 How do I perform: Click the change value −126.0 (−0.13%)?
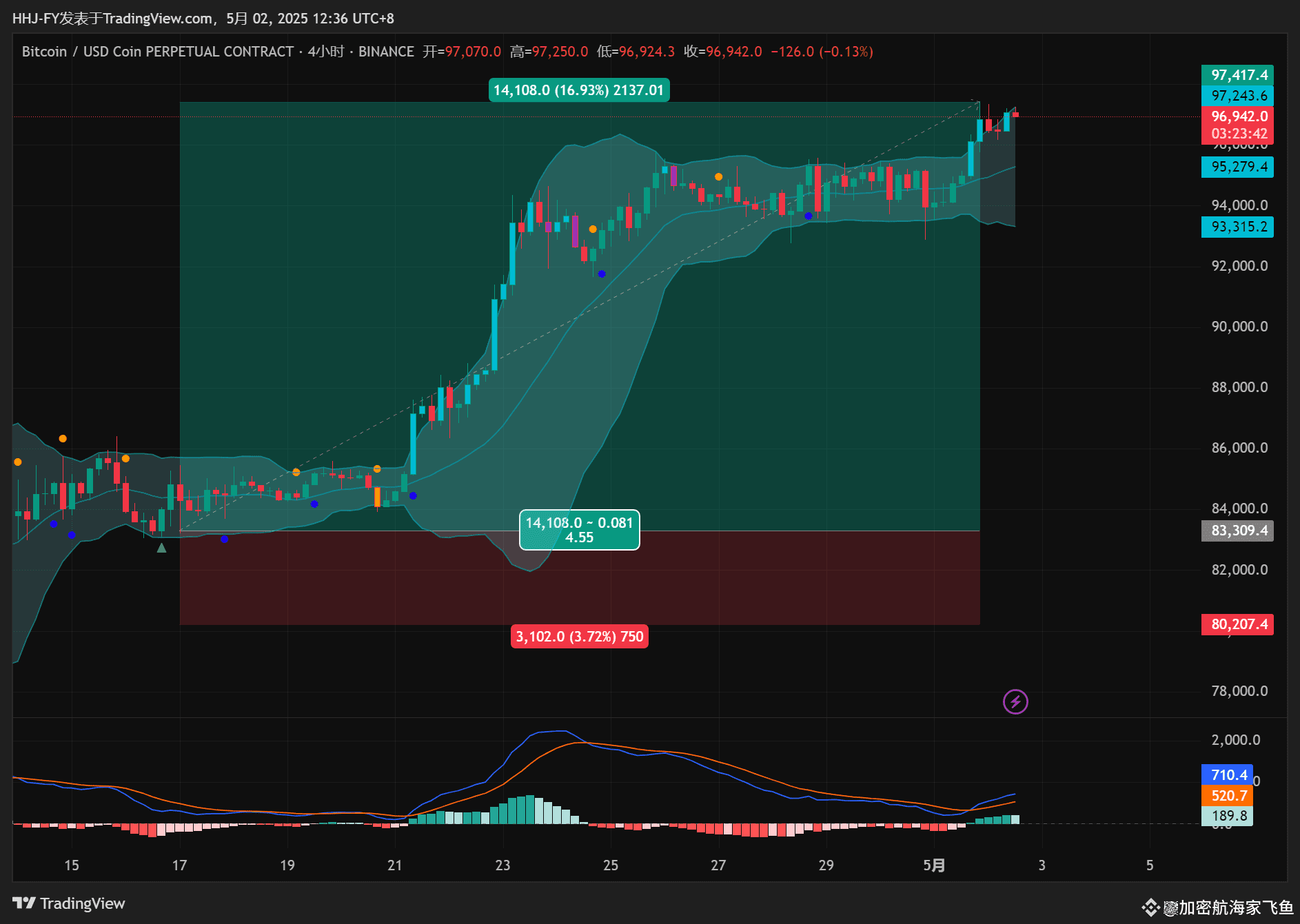click(x=822, y=52)
